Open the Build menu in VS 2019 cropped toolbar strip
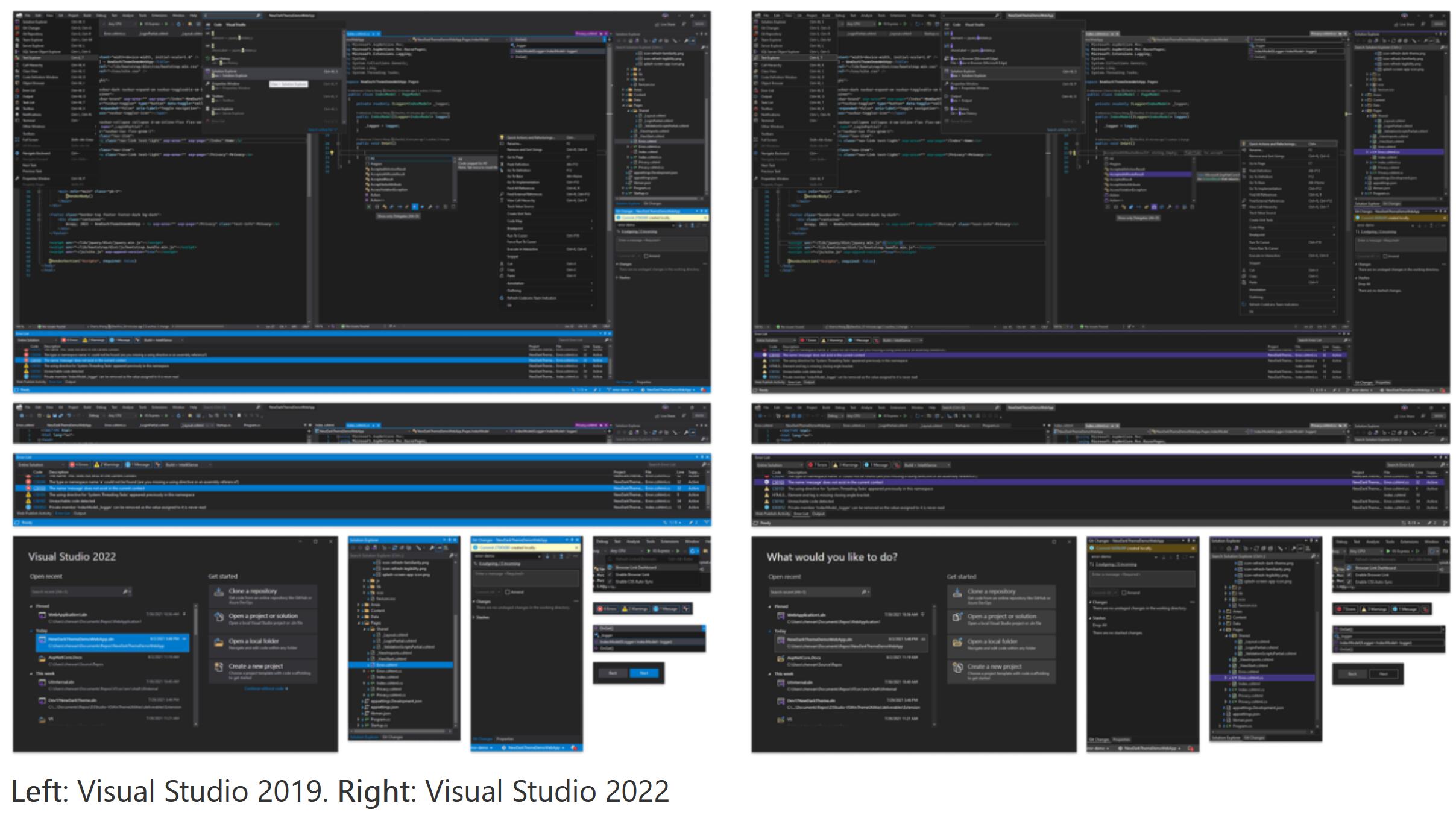 coord(87,407)
